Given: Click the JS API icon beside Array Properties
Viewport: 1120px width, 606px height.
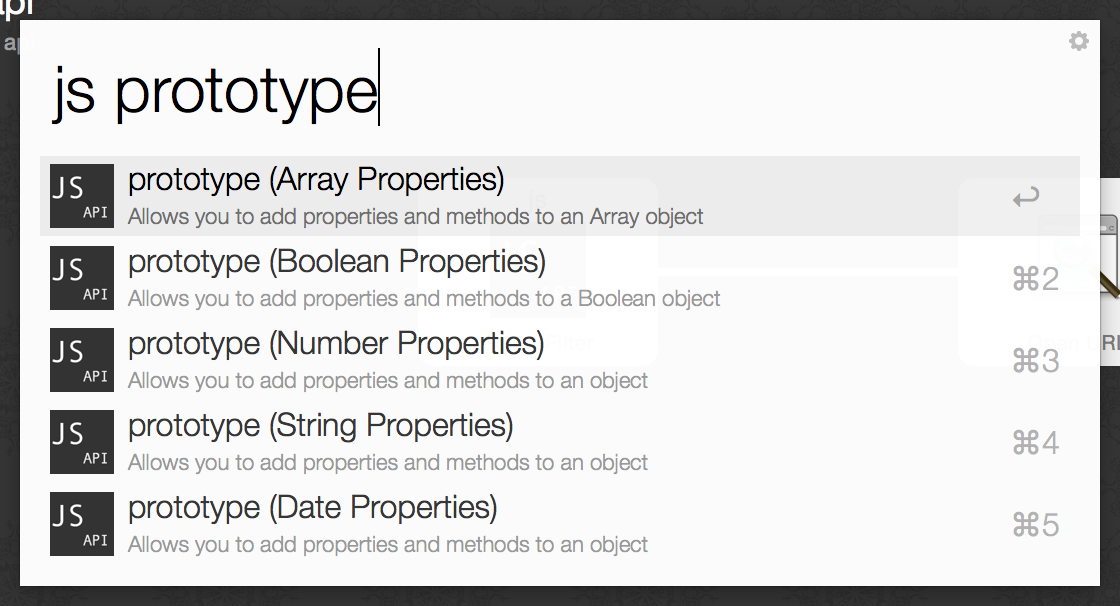Looking at the screenshot, I should [x=82, y=196].
